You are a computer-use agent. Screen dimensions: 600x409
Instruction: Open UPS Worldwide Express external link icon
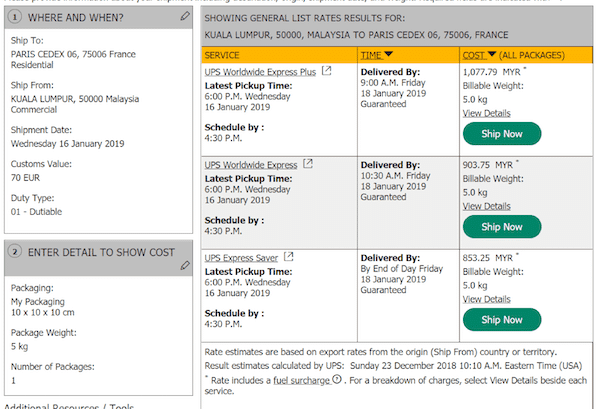tap(308, 164)
